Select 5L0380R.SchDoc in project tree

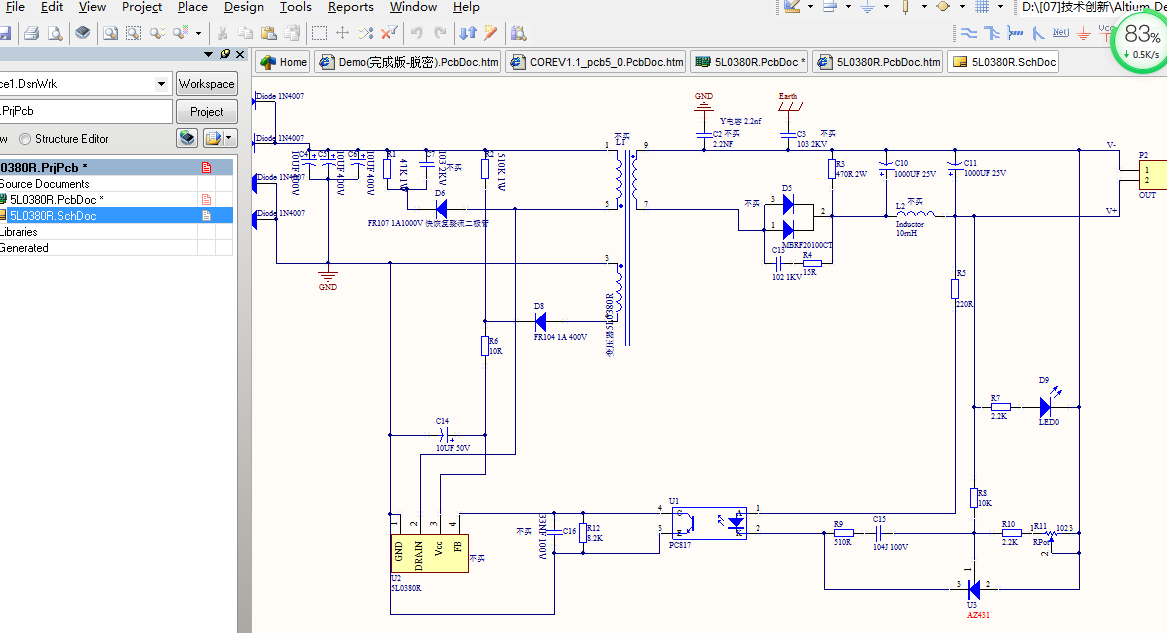coord(53,216)
